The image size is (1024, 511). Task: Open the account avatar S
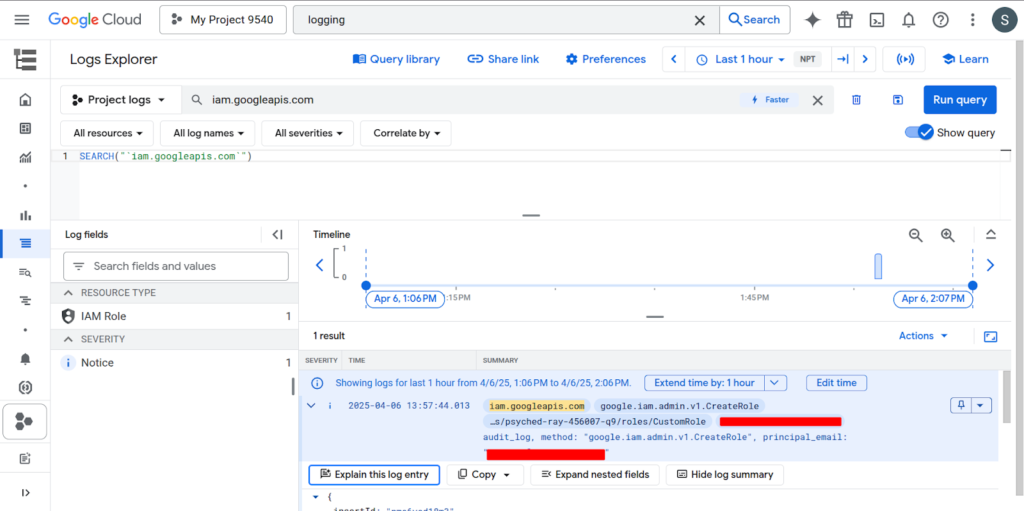pyautogui.click(x=1004, y=20)
